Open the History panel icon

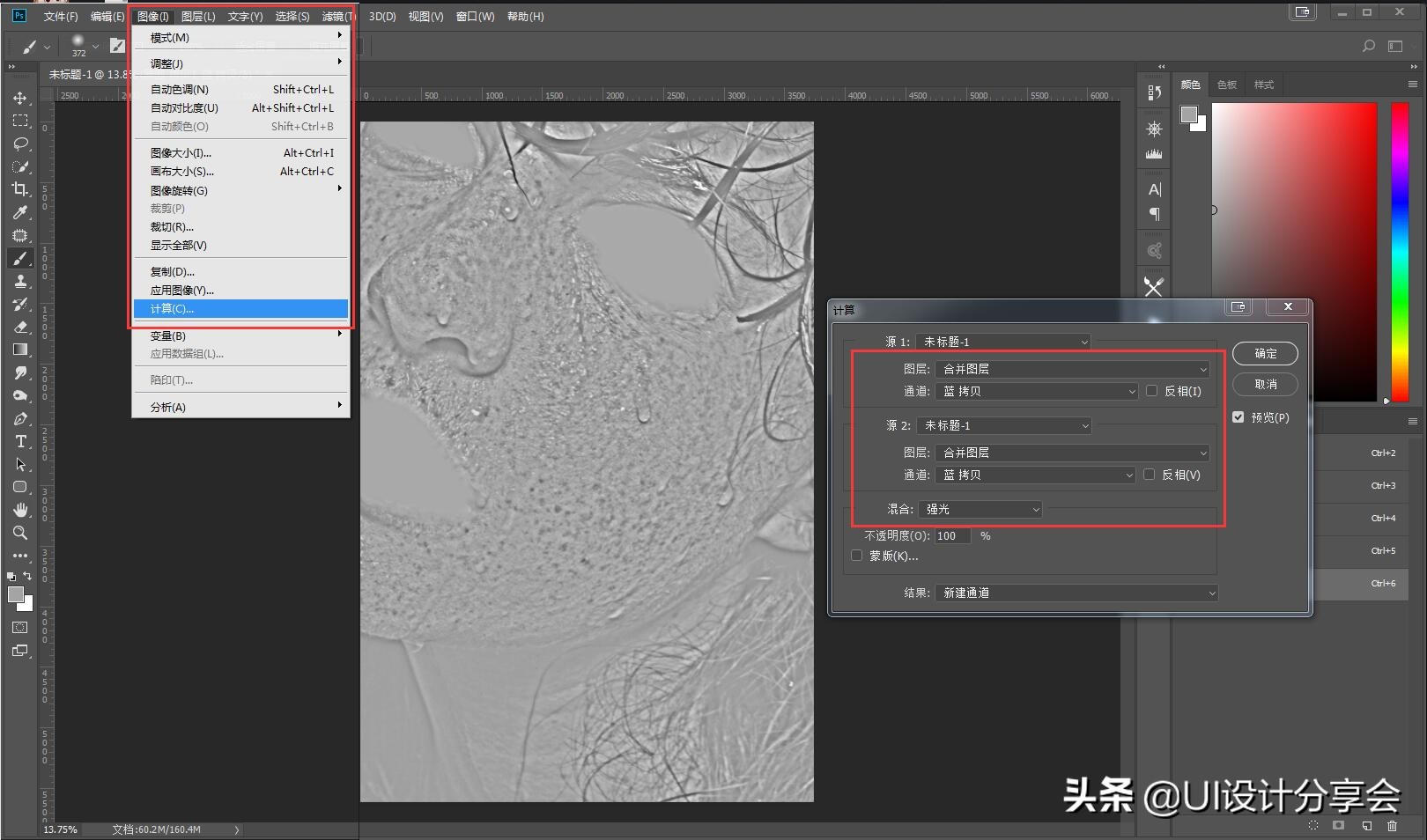(x=1154, y=92)
